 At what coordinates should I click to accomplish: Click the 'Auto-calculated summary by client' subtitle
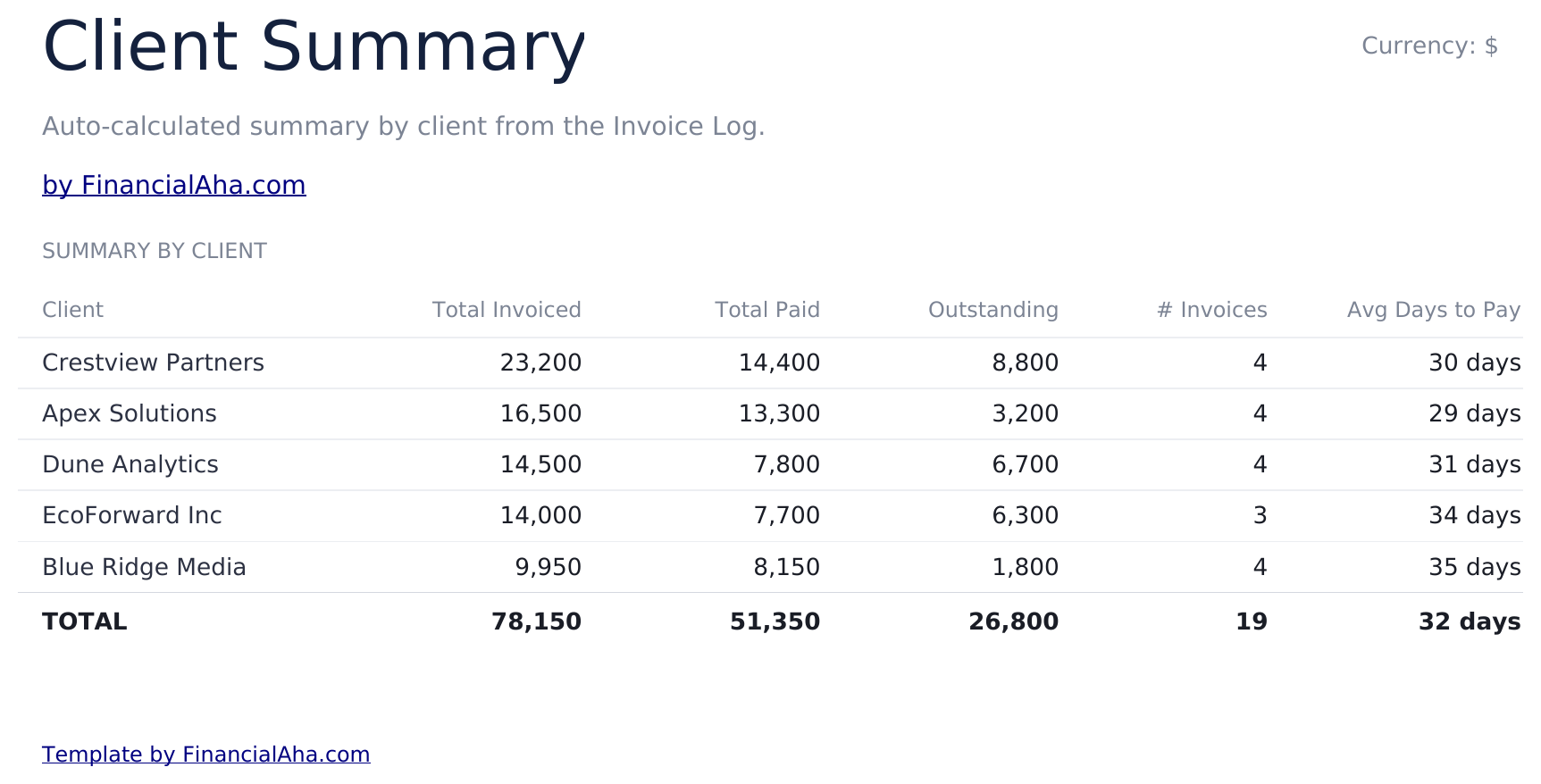pyautogui.click(x=404, y=127)
